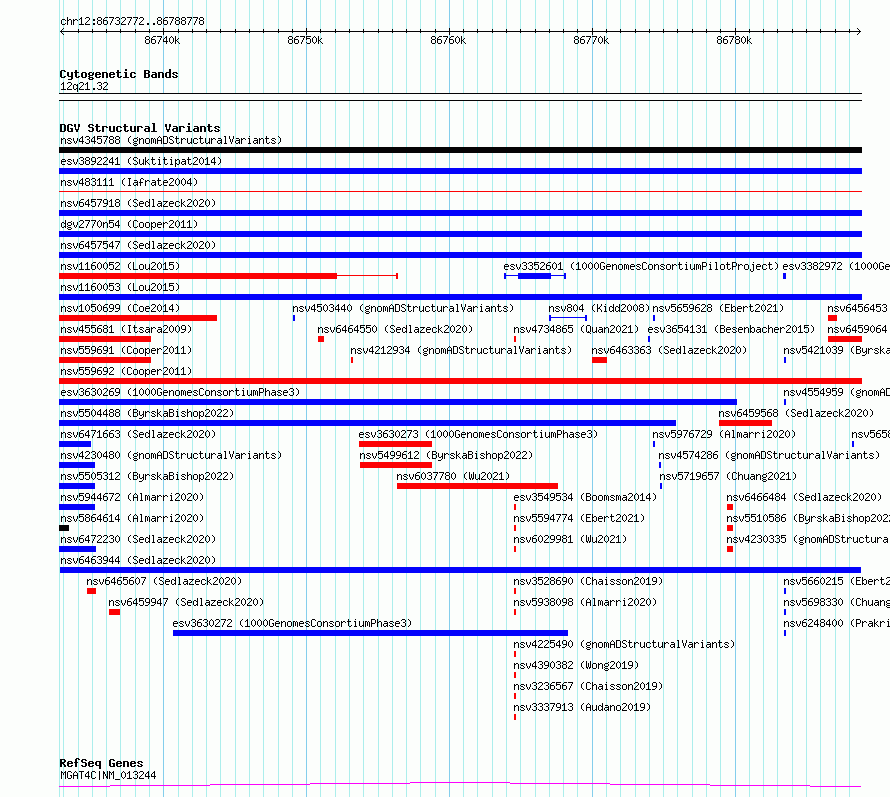890x797 pixels.
Task: Select the nsv1160053 (Lou2015) label
Action: pyautogui.click(x=120, y=287)
